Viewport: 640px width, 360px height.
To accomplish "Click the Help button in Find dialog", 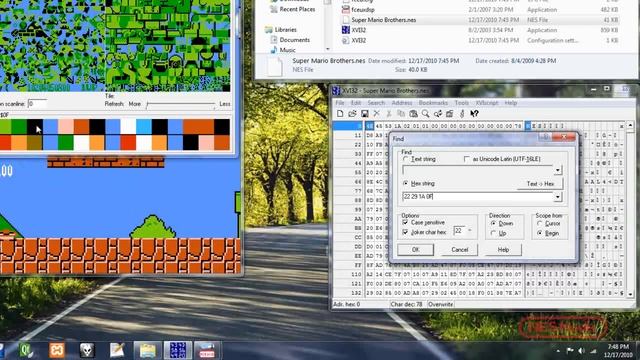I will (x=503, y=249).
